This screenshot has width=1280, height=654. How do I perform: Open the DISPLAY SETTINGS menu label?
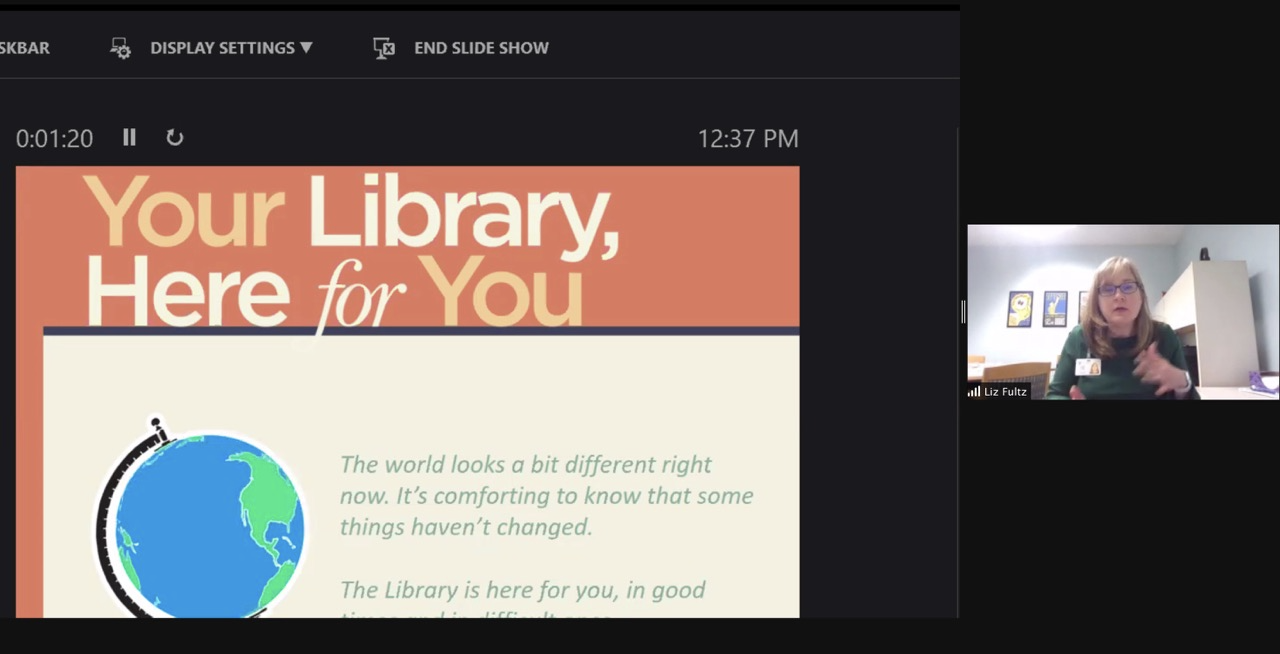[x=222, y=48]
